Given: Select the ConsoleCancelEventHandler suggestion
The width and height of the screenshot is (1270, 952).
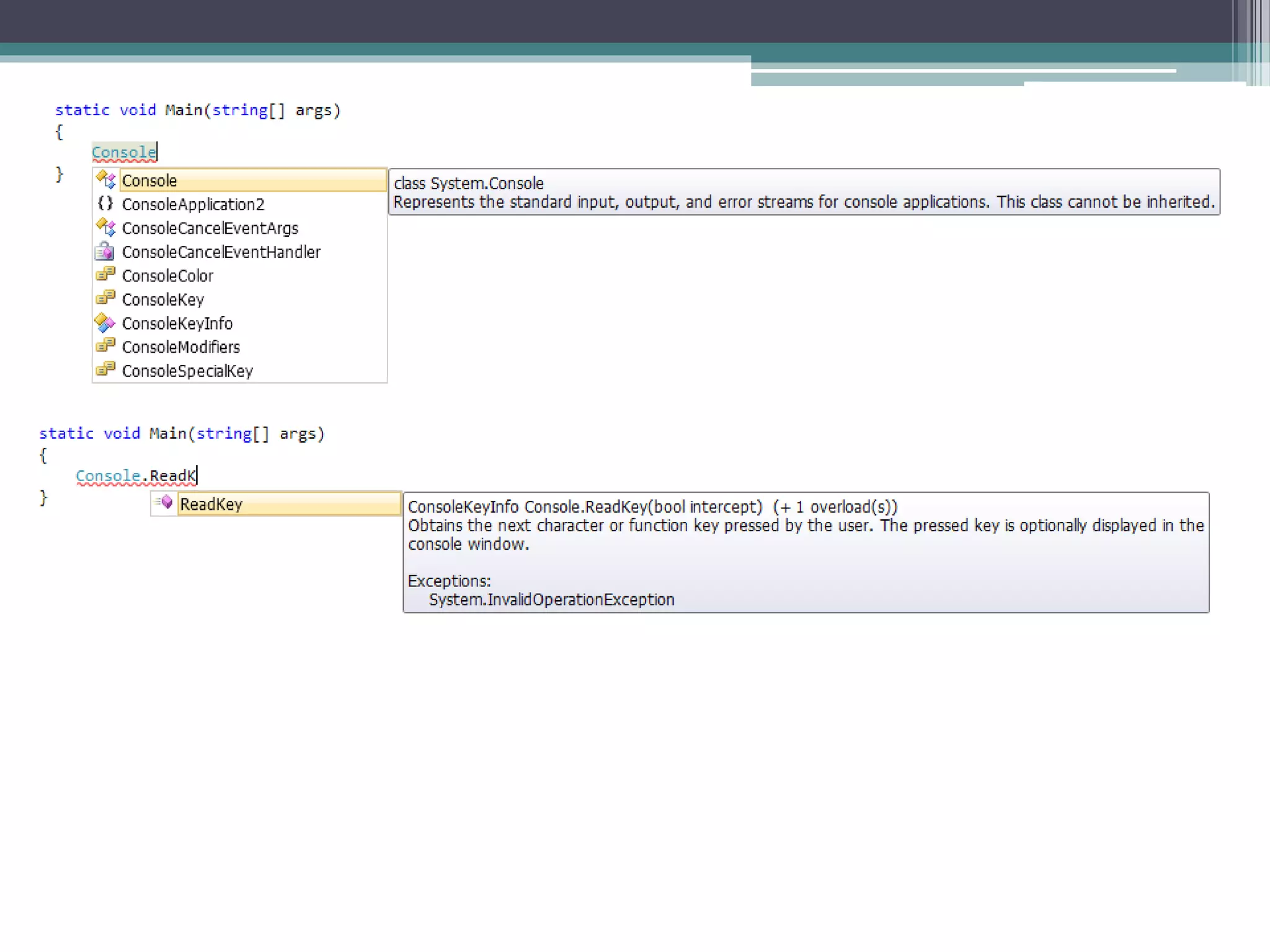Looking at the screenshot, I should pyautogui.click(x=221, y=252).
